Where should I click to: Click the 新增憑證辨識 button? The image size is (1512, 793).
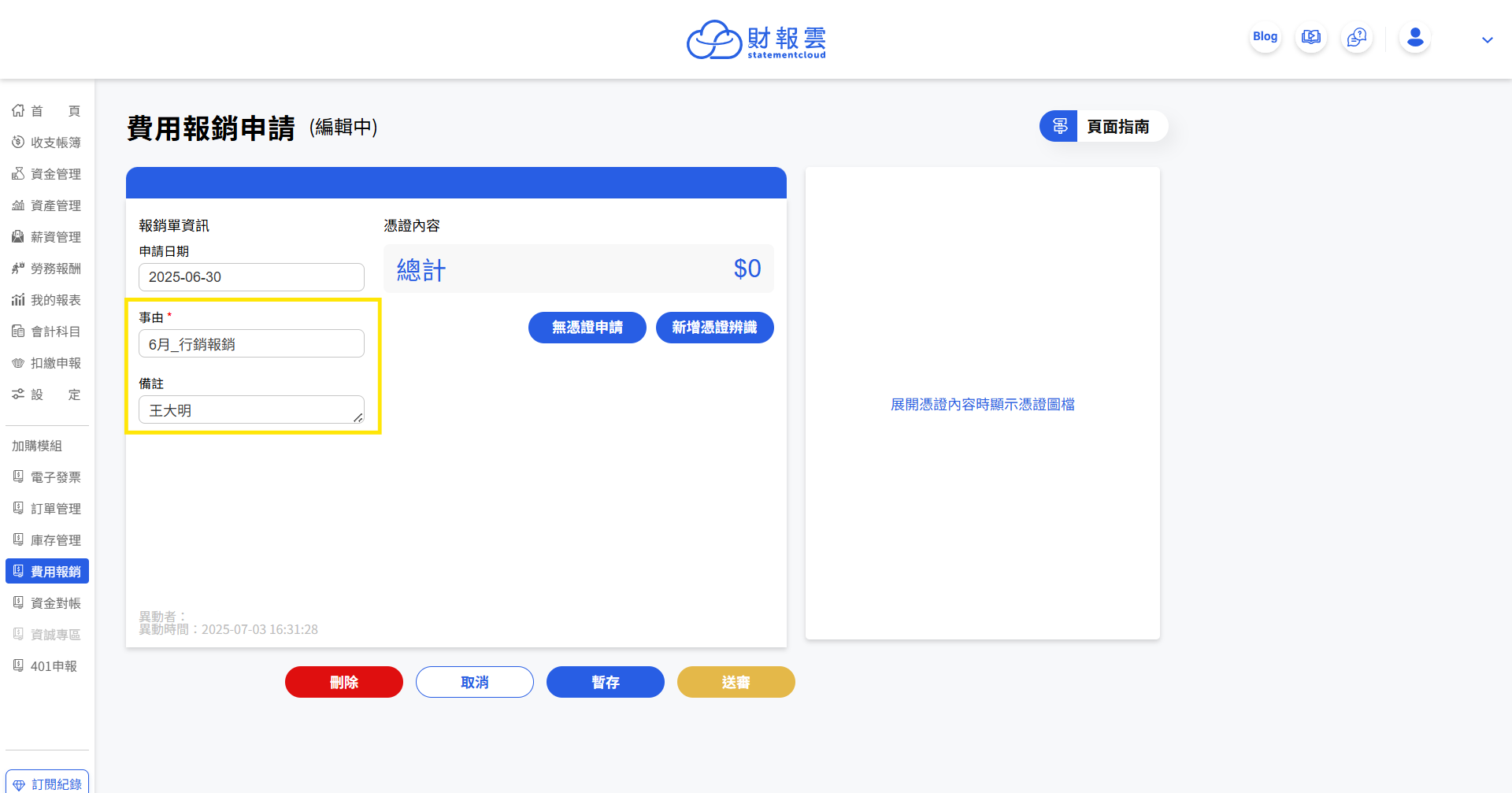click(715, 328)
